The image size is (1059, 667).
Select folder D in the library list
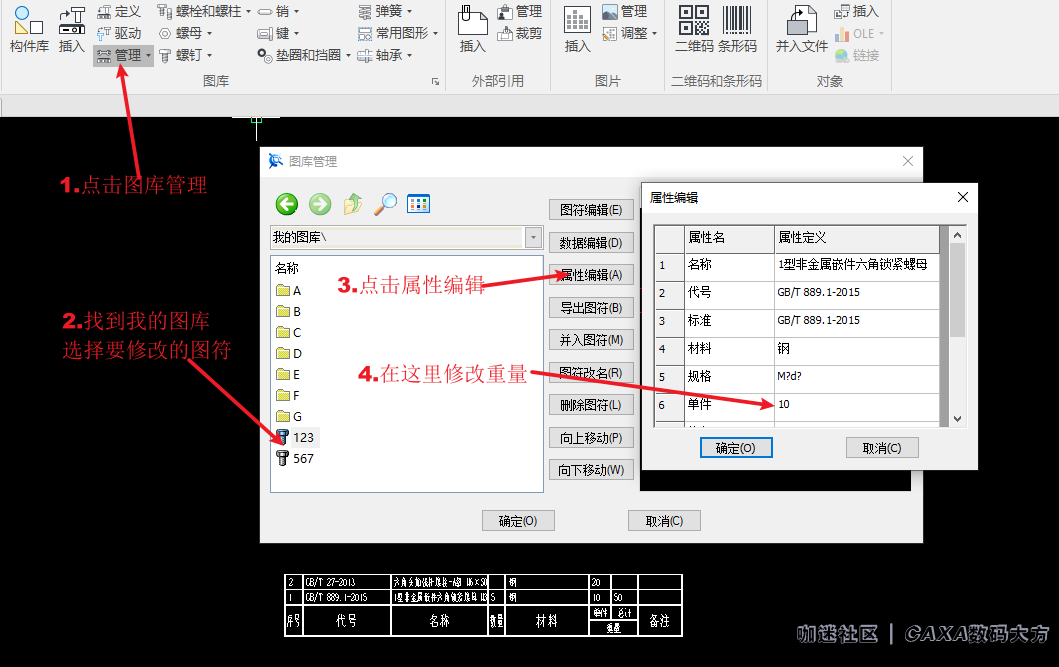point(288,354)
